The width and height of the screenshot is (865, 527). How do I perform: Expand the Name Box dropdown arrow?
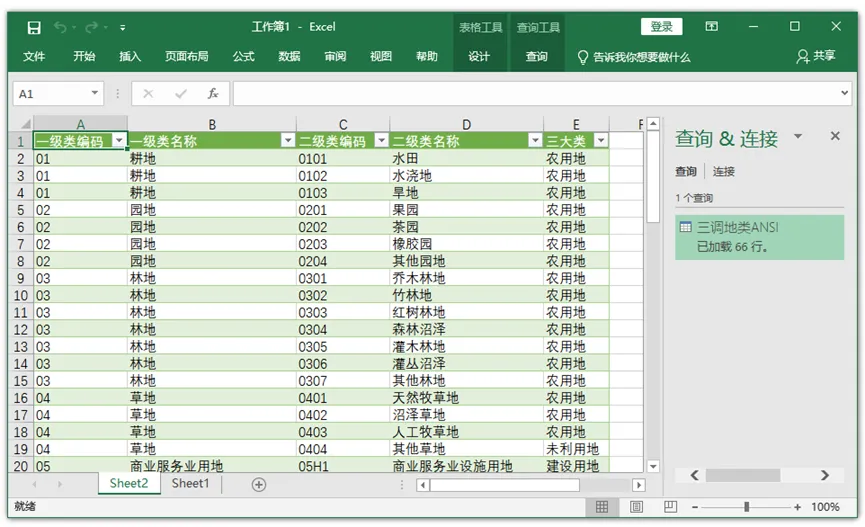[95, 93]
